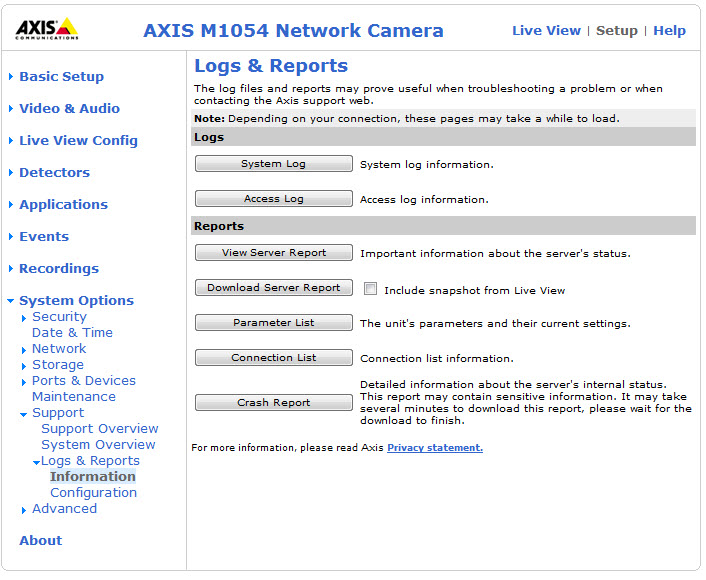The height and width of the screenshot is (580, 706).
Task: Open Basic Setup menu
Action: point(62,77)
